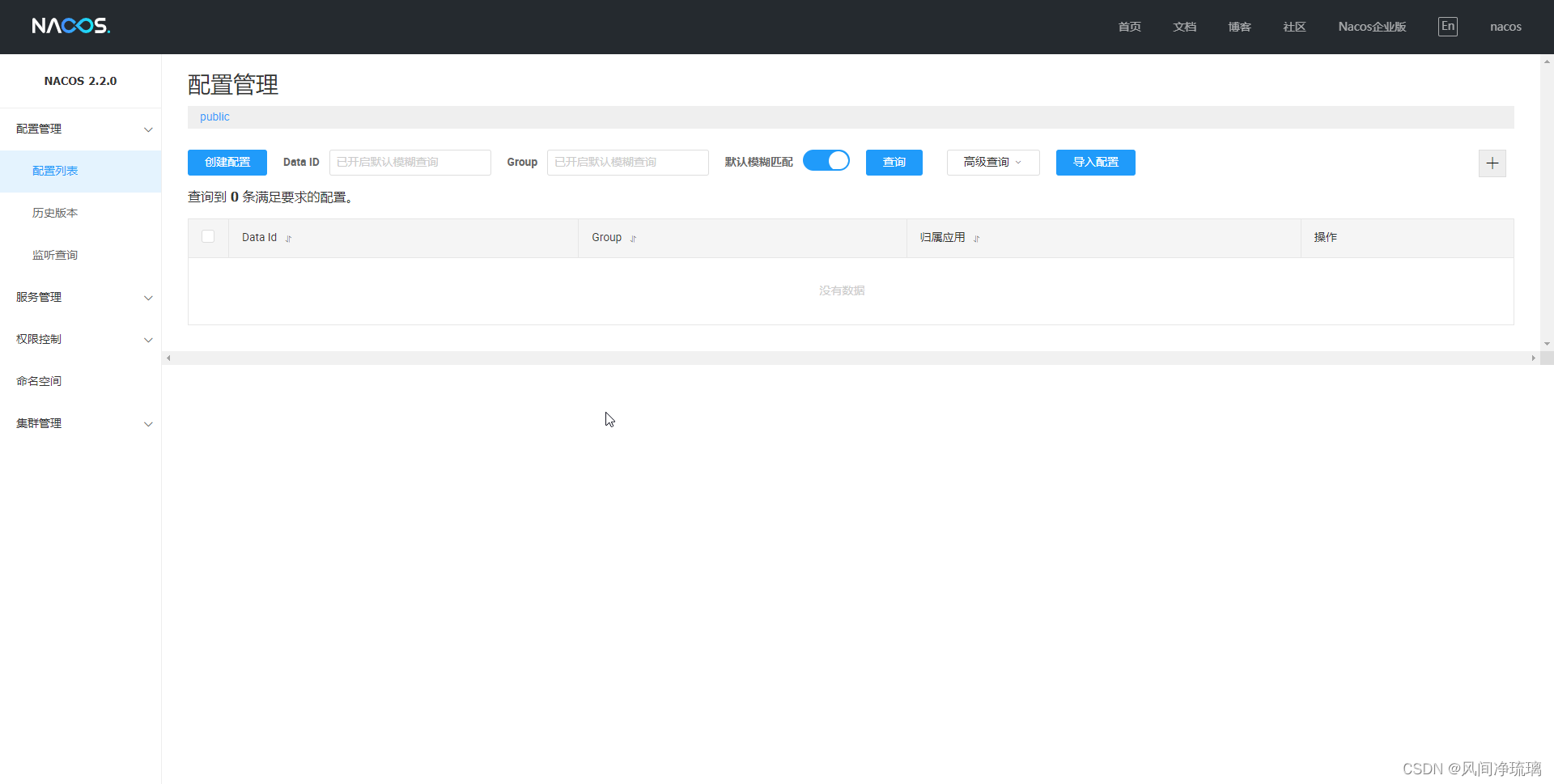Screen dimensions: 1554x784
Task: Click the left arrow of the horizontal scrollbar
Action: (x=168, y=358)
